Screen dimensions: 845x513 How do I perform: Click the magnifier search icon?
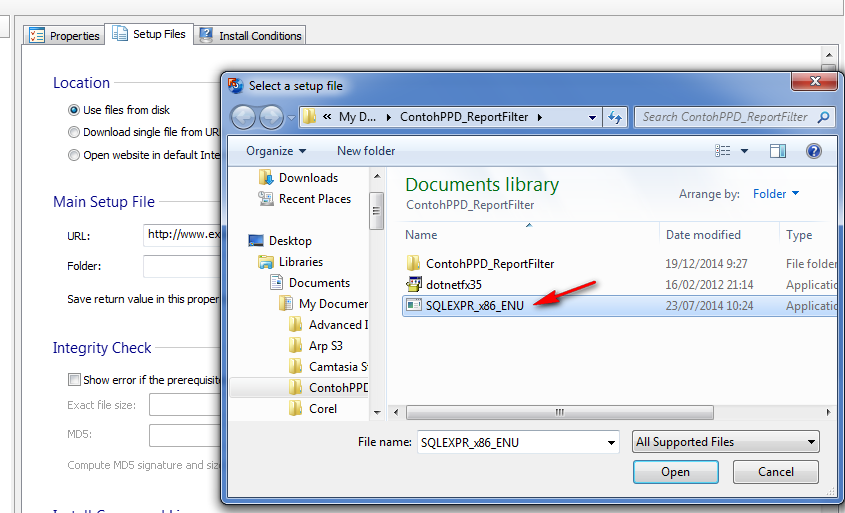click(x=823, y=117)
